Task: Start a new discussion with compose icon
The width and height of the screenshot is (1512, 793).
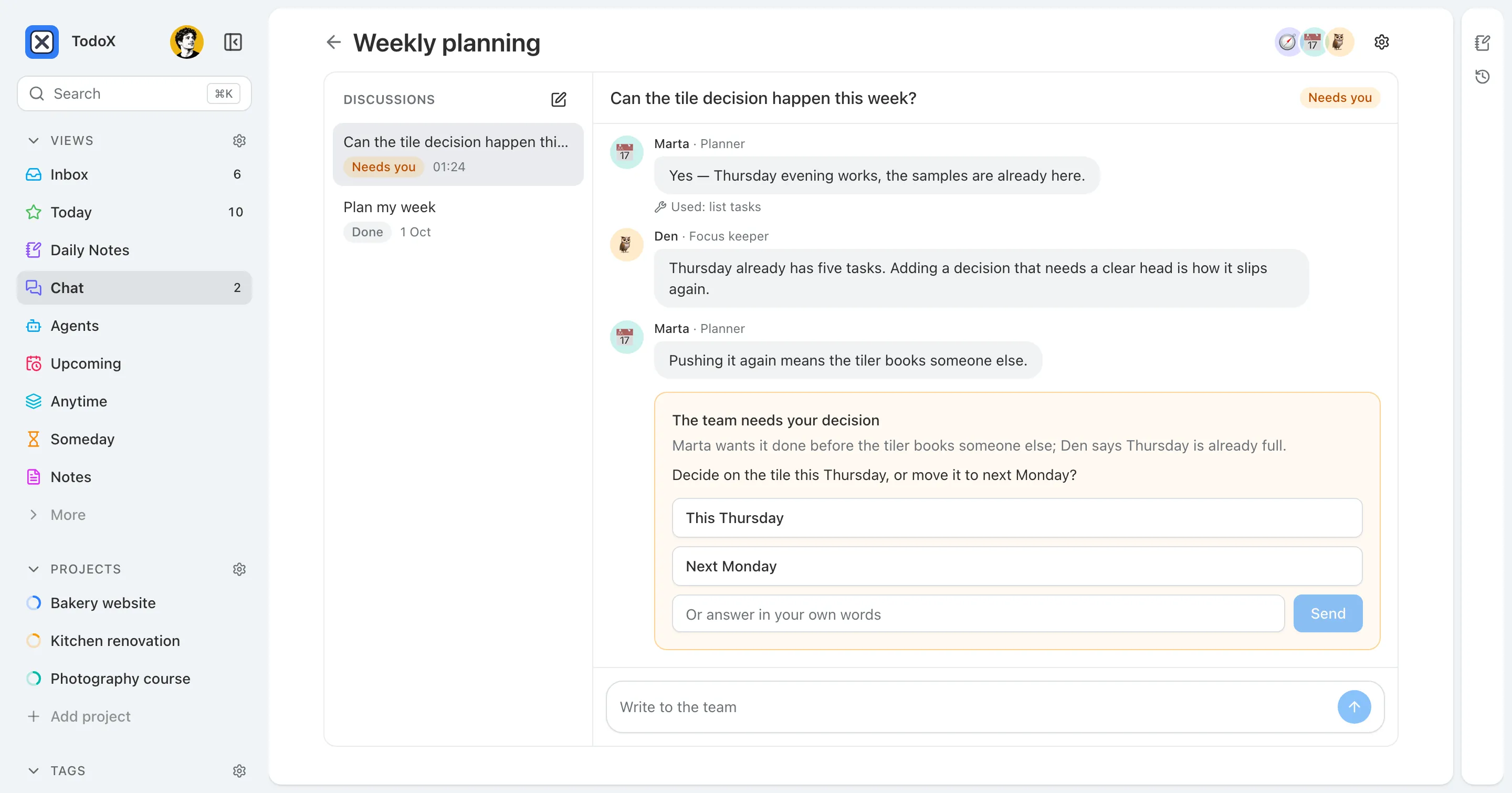Action: pyautogui.click(x=559, y=99)
